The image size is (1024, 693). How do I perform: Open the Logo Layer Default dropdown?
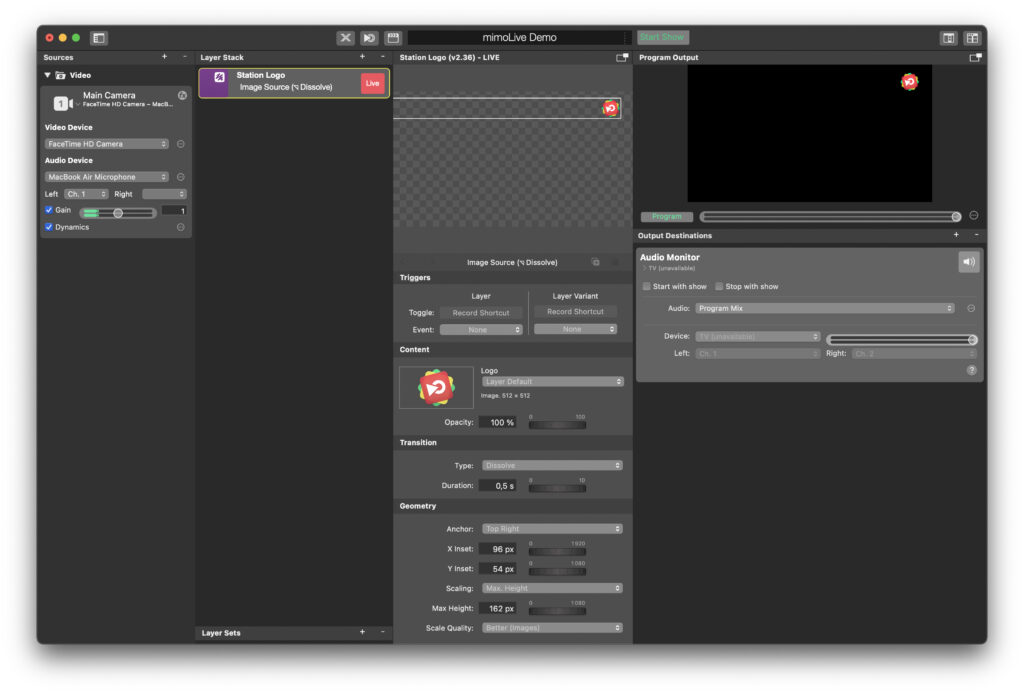[552, 381]
